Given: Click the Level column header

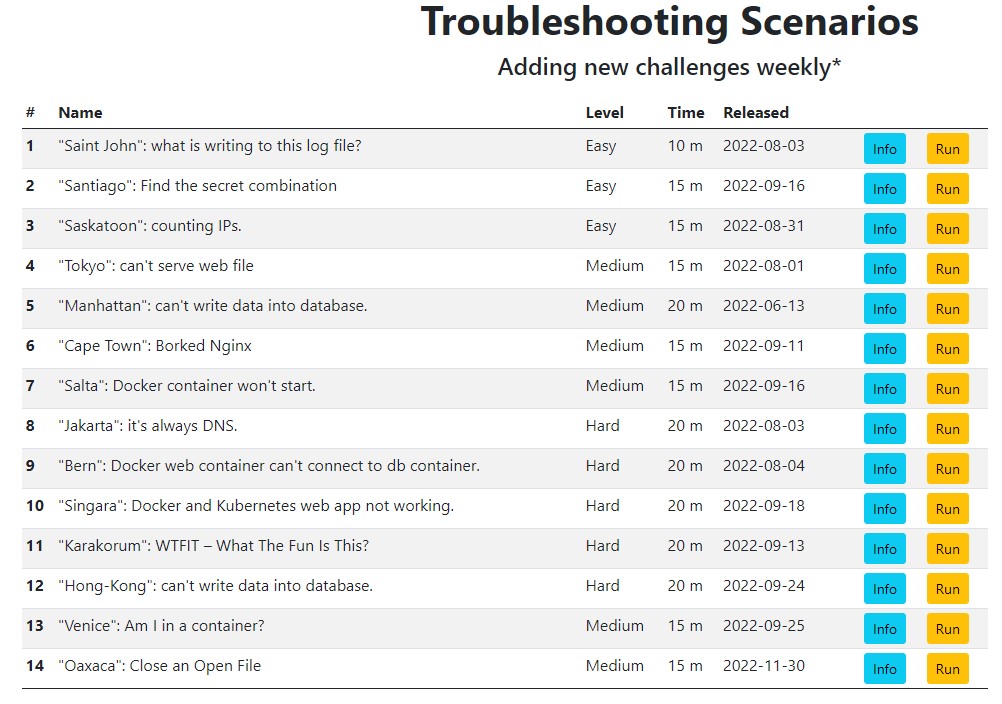Looking at the screenshot, I should [x=604, y=113].
